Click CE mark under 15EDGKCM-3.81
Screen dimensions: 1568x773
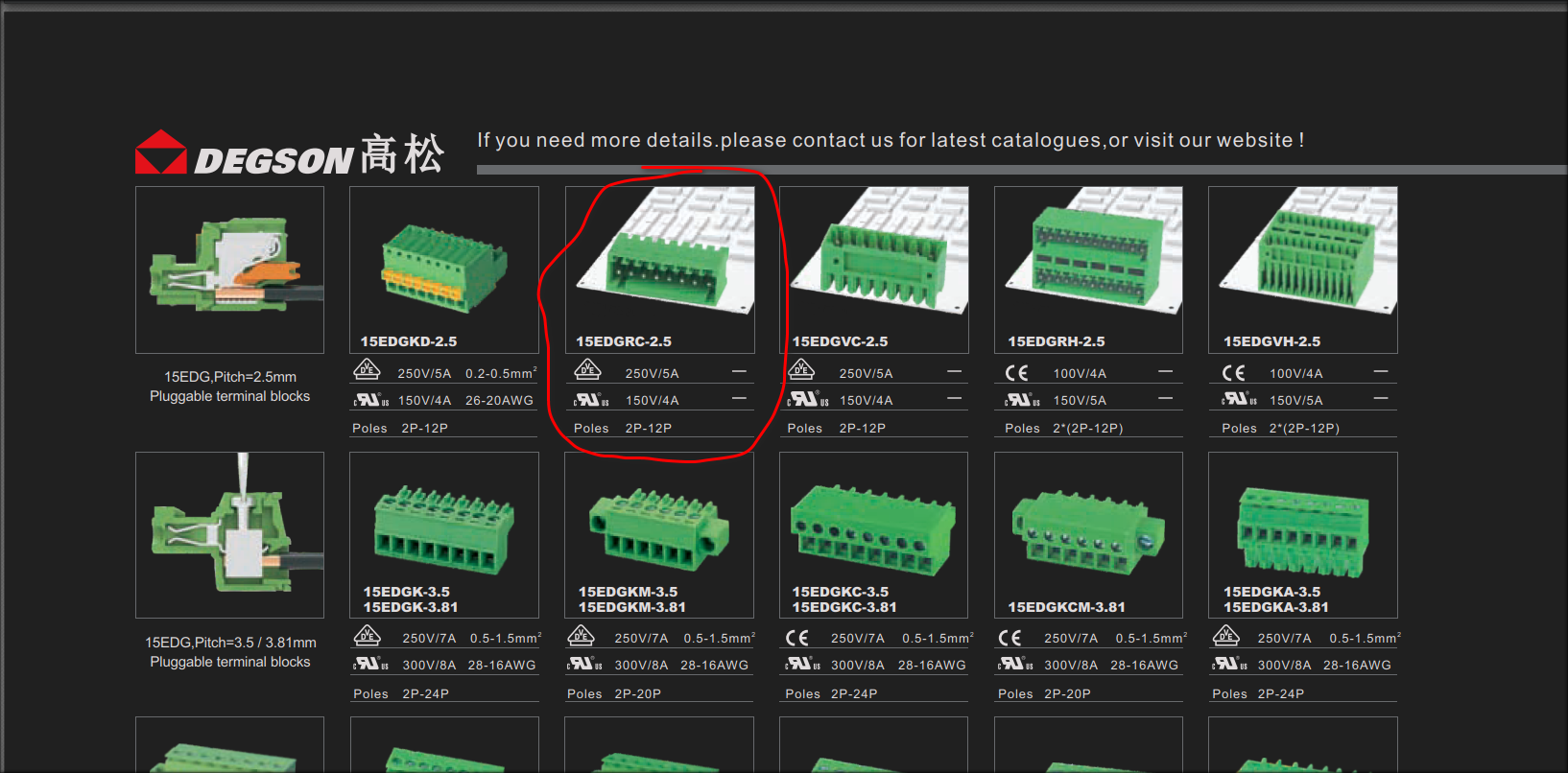[1010, 638]
